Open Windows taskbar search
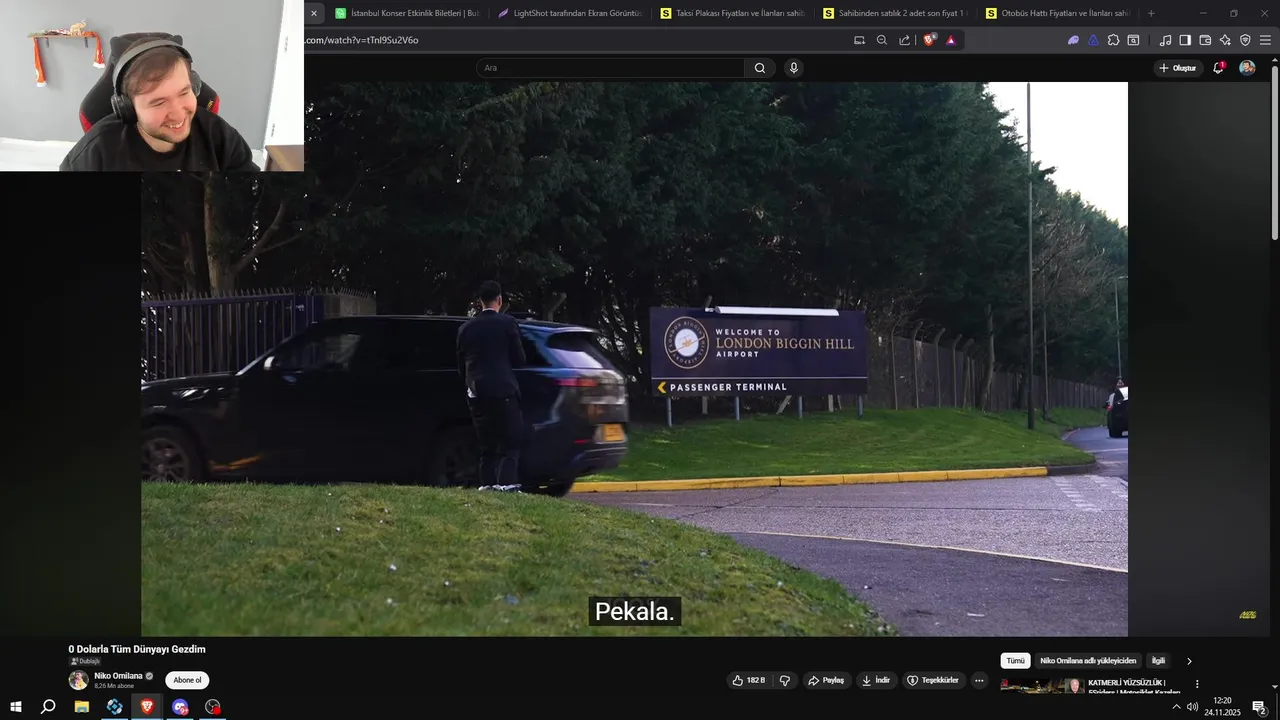This screenshot has width=1280, height=720. click(x=48, y=707)
